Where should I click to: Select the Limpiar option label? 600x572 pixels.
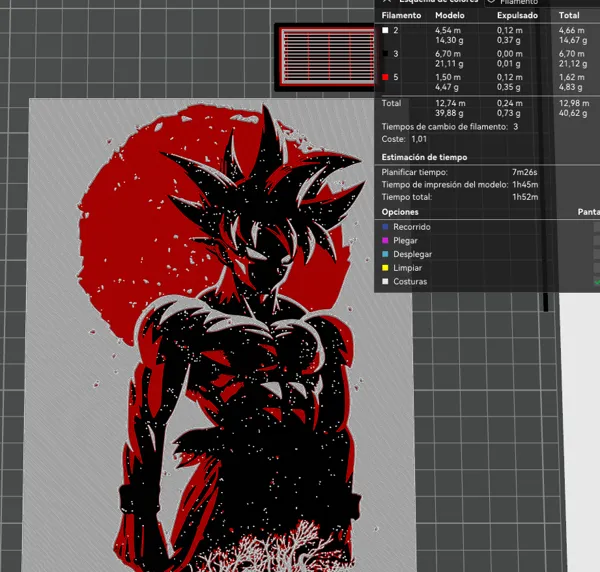[408, 268]
